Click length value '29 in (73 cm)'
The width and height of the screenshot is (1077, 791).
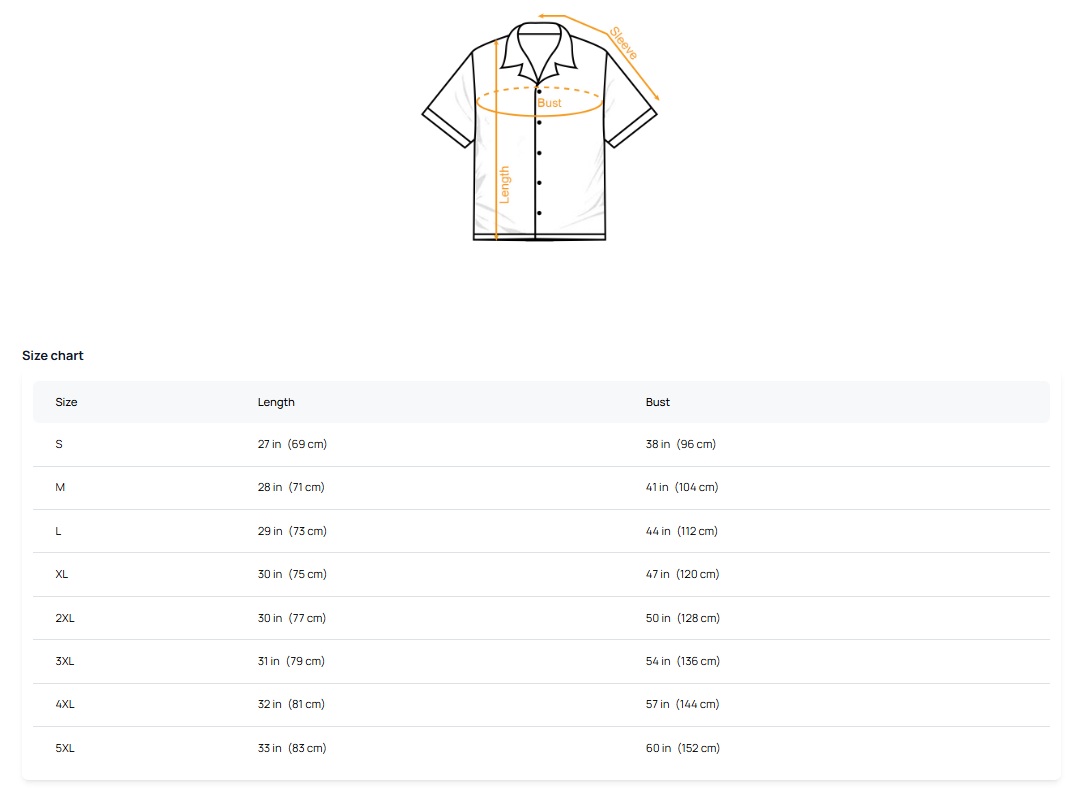tap(292, 531)
